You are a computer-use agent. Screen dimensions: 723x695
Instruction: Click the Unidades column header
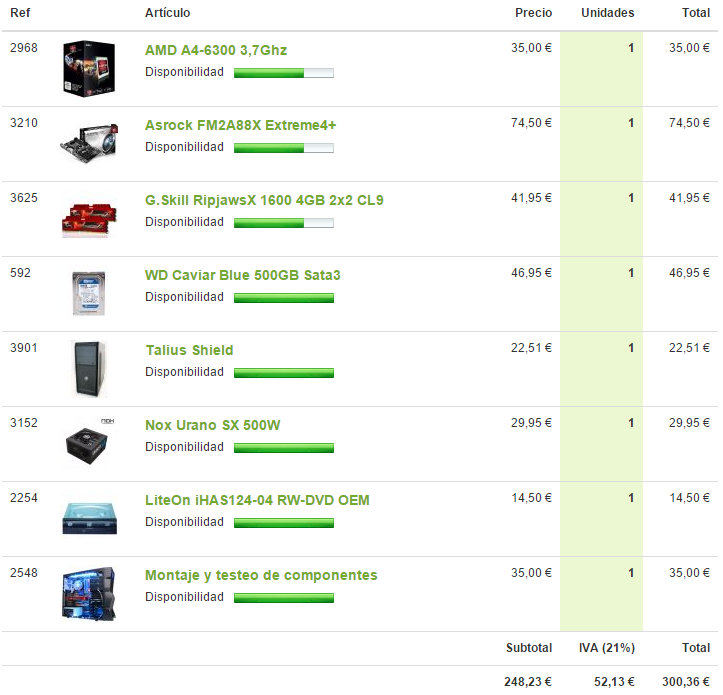[x=608, y=12]
